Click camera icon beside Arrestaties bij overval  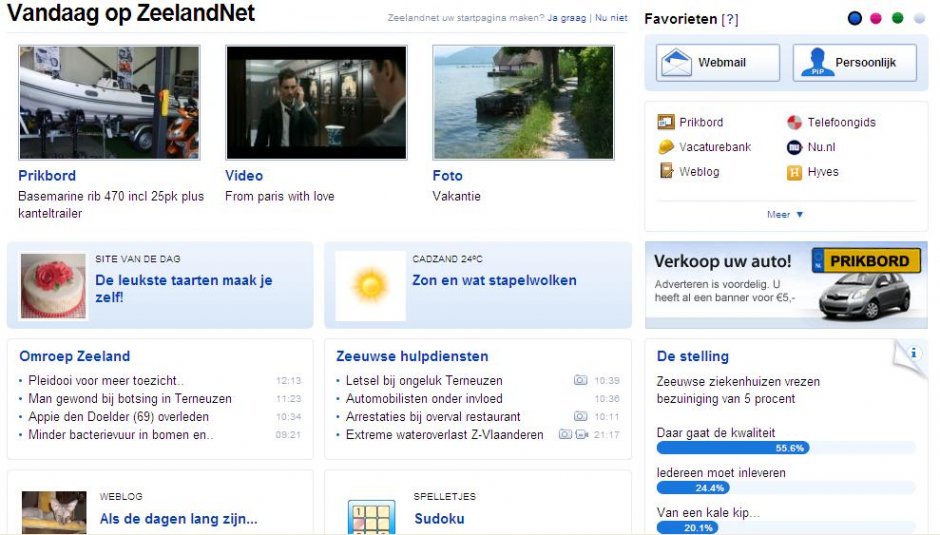(580, 416)
